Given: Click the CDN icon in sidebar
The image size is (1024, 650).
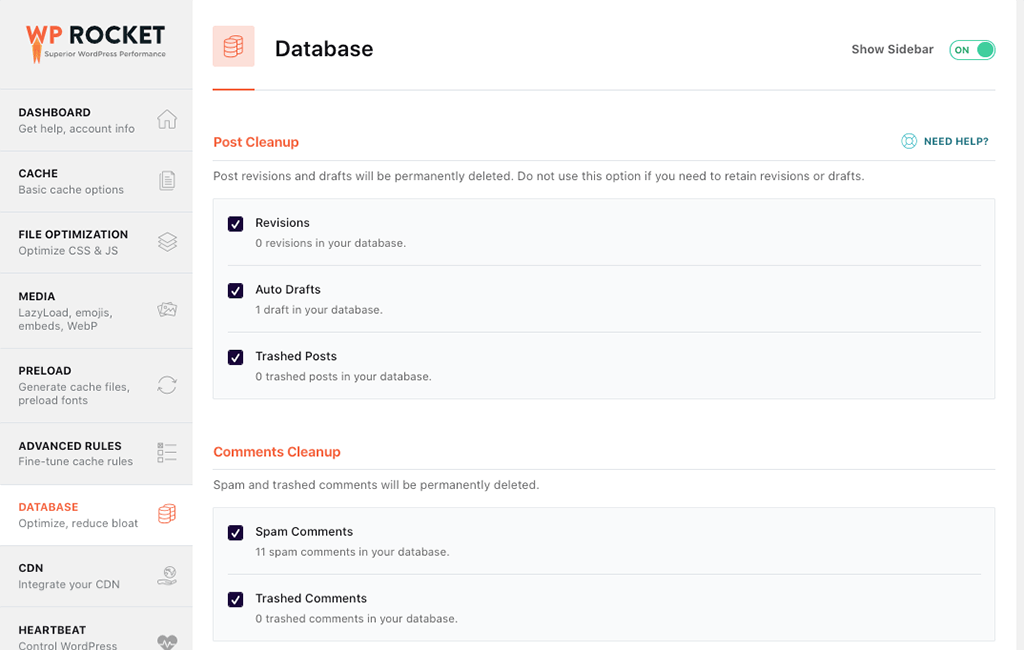Looking at the screenshot, I should tap(167, 575).
